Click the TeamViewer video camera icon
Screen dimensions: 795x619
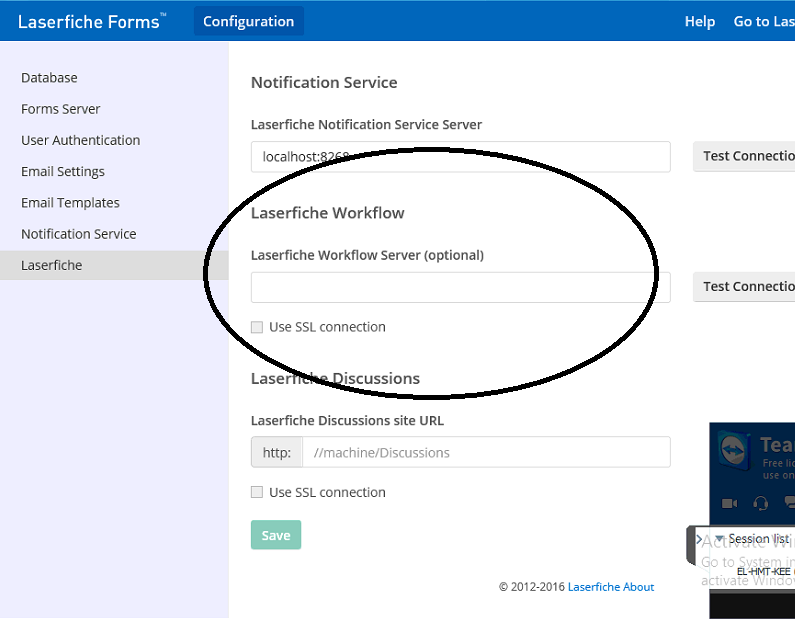(730, 503)
